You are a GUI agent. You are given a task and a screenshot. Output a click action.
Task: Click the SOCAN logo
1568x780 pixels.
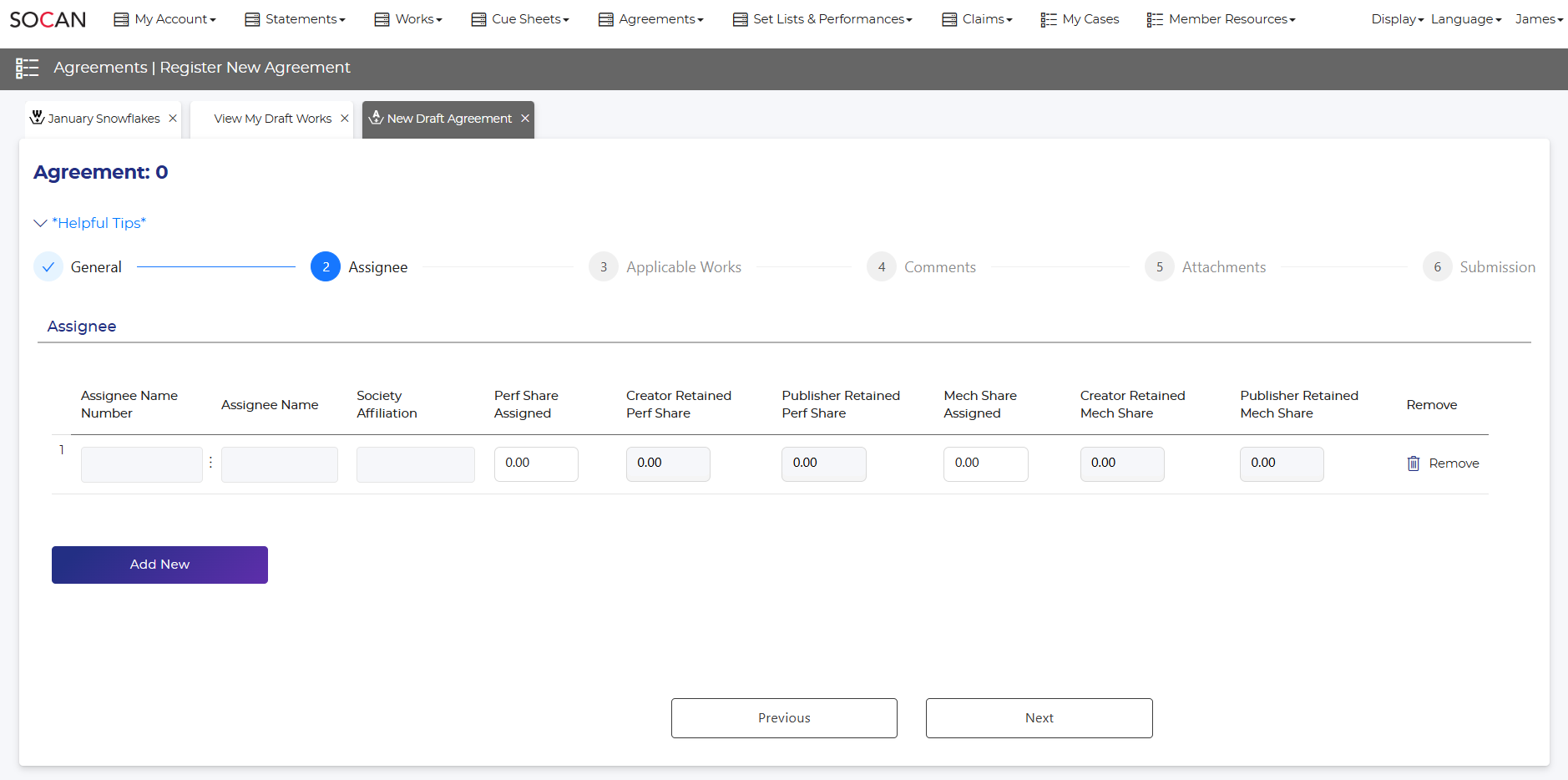click(x=48, y=19)
